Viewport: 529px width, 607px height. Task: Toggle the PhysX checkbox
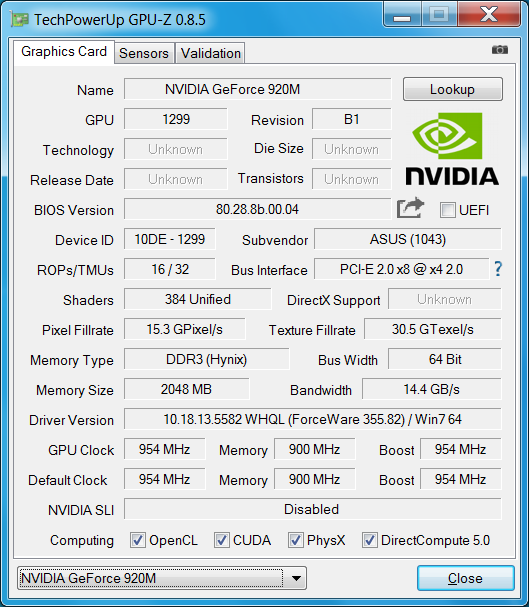295,540
